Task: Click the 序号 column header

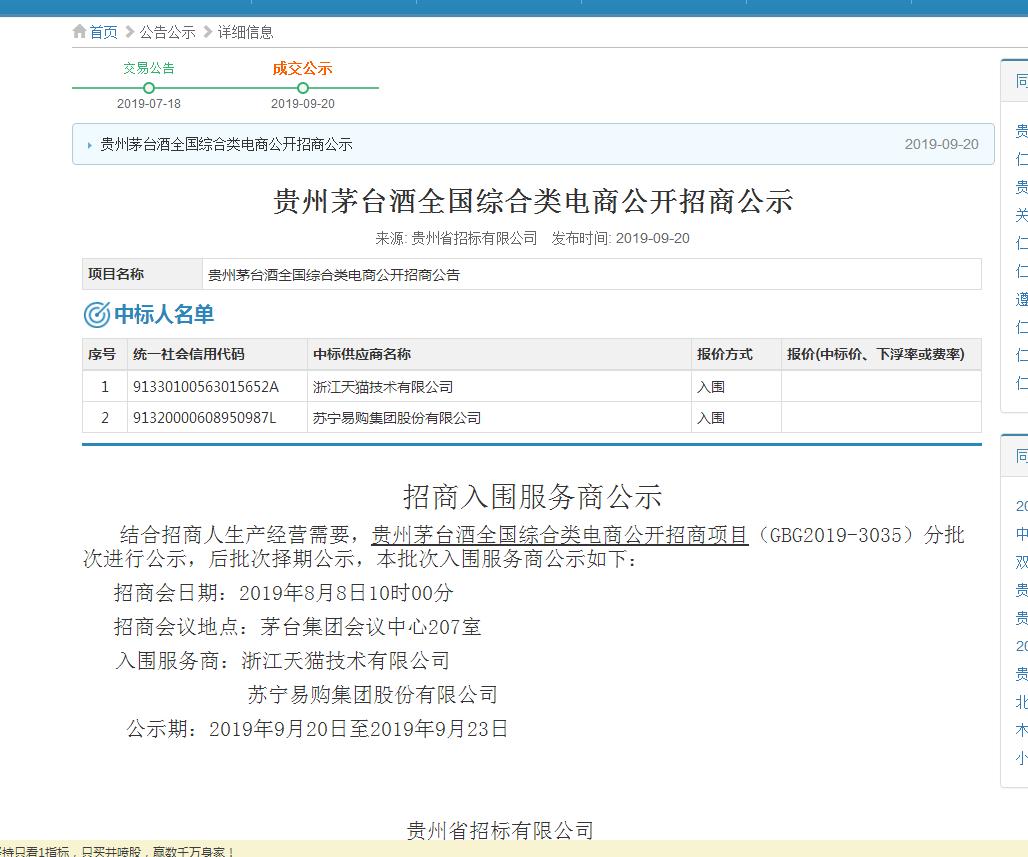Action: 105,354
